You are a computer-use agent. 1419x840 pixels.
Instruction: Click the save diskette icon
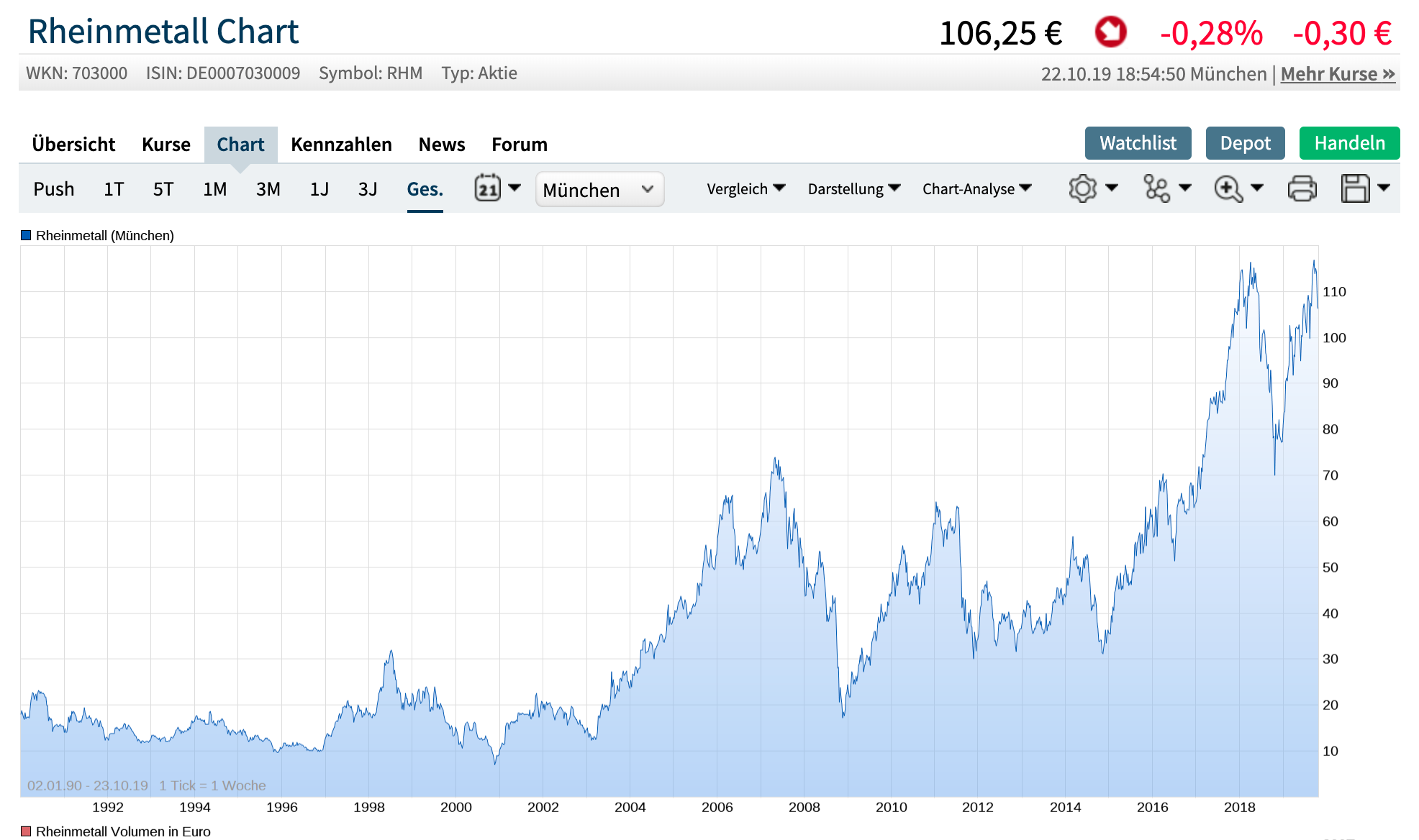point(1355,188)
